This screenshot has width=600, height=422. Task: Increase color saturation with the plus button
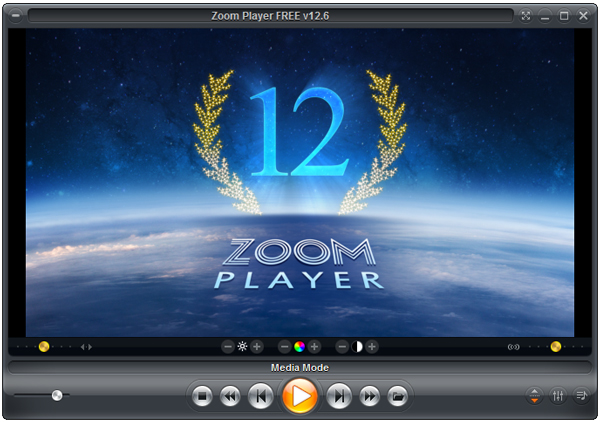314,347
